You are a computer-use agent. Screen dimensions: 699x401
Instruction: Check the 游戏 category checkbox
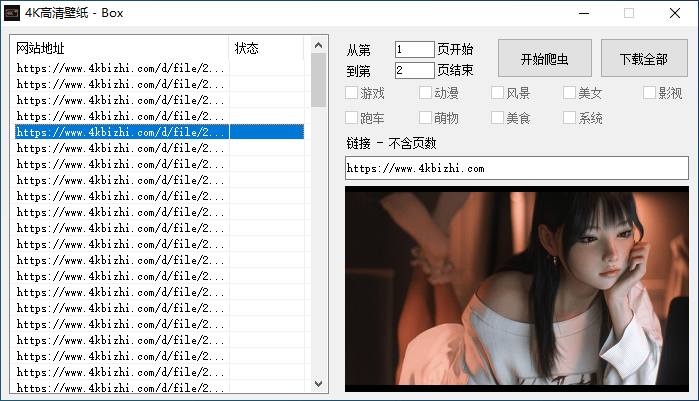click(x=351, y=94)
